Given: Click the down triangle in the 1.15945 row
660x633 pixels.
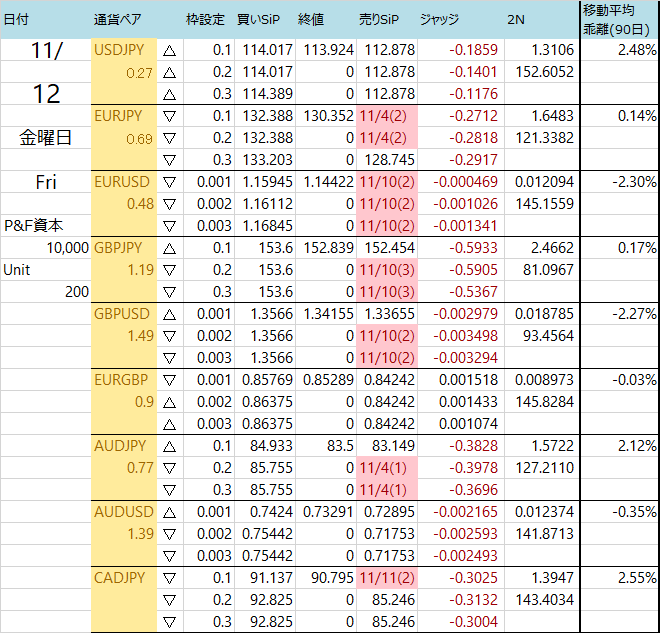Looking at the screenshot, I should pos(169,182).
